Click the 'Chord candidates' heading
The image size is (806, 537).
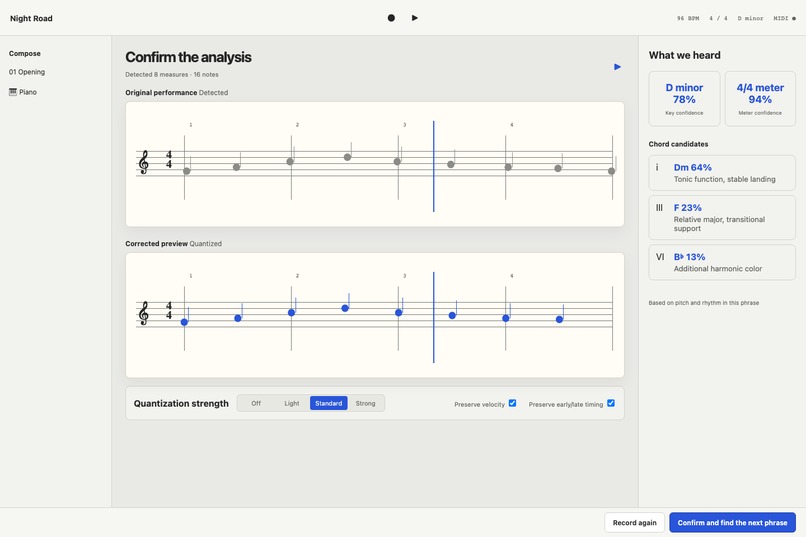pyautogui.click(x=678, y=144)
